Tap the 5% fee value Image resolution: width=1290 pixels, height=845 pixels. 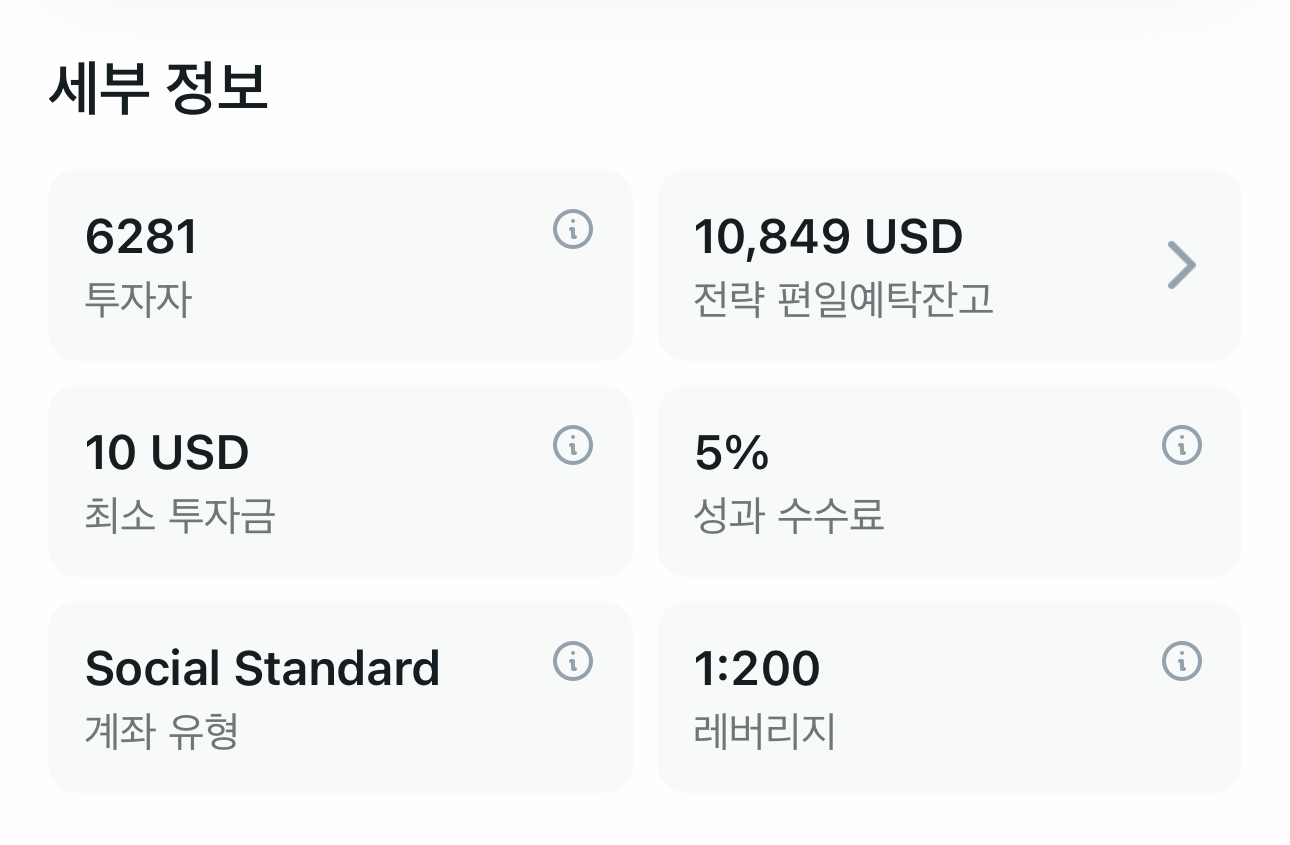tap(731, 453)
